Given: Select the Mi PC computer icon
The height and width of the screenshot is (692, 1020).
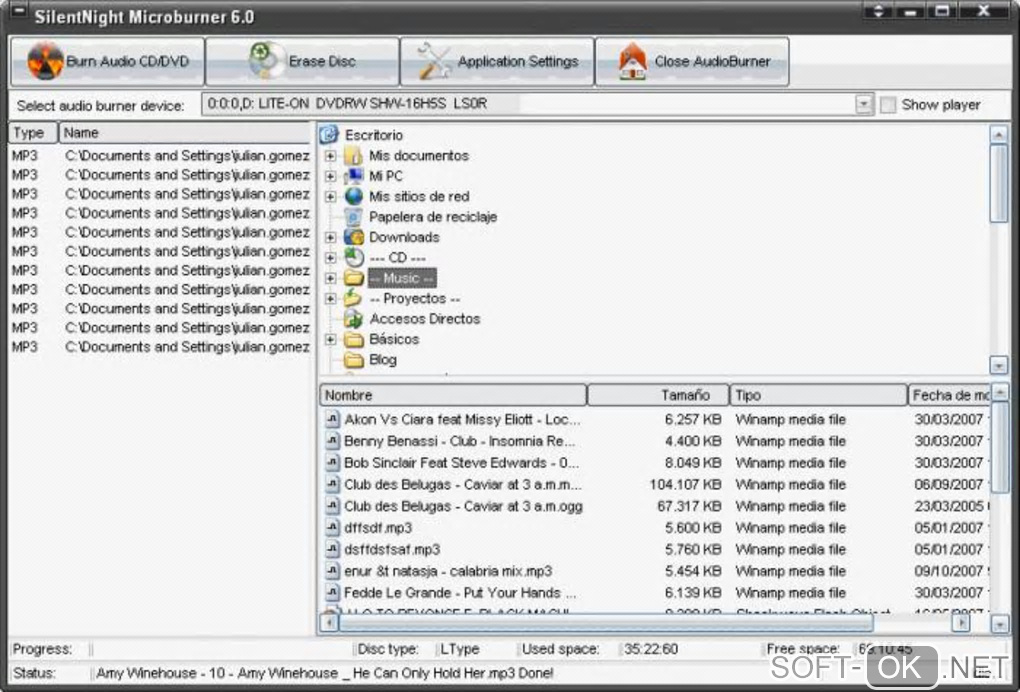Looking at the screenshot, I should point(353,176).
